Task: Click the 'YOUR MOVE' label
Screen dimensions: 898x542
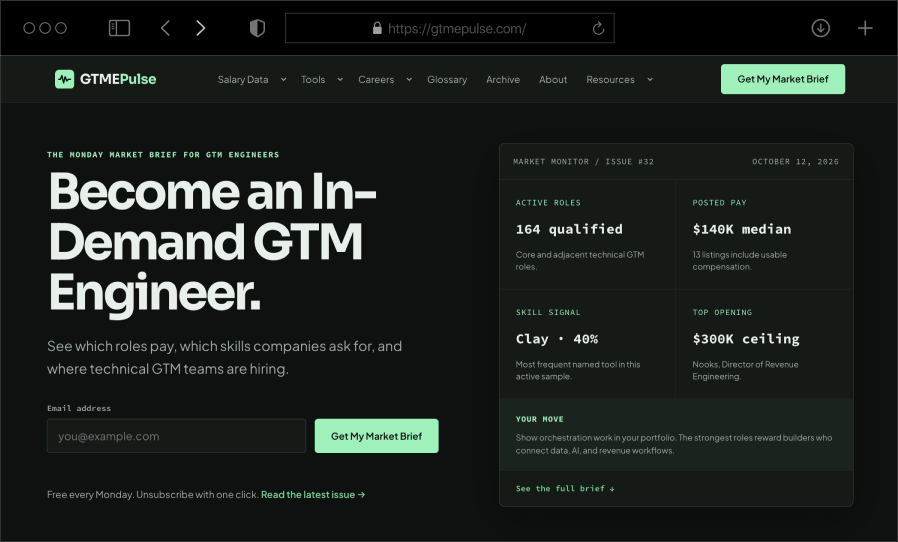Action: coord(539,419)
